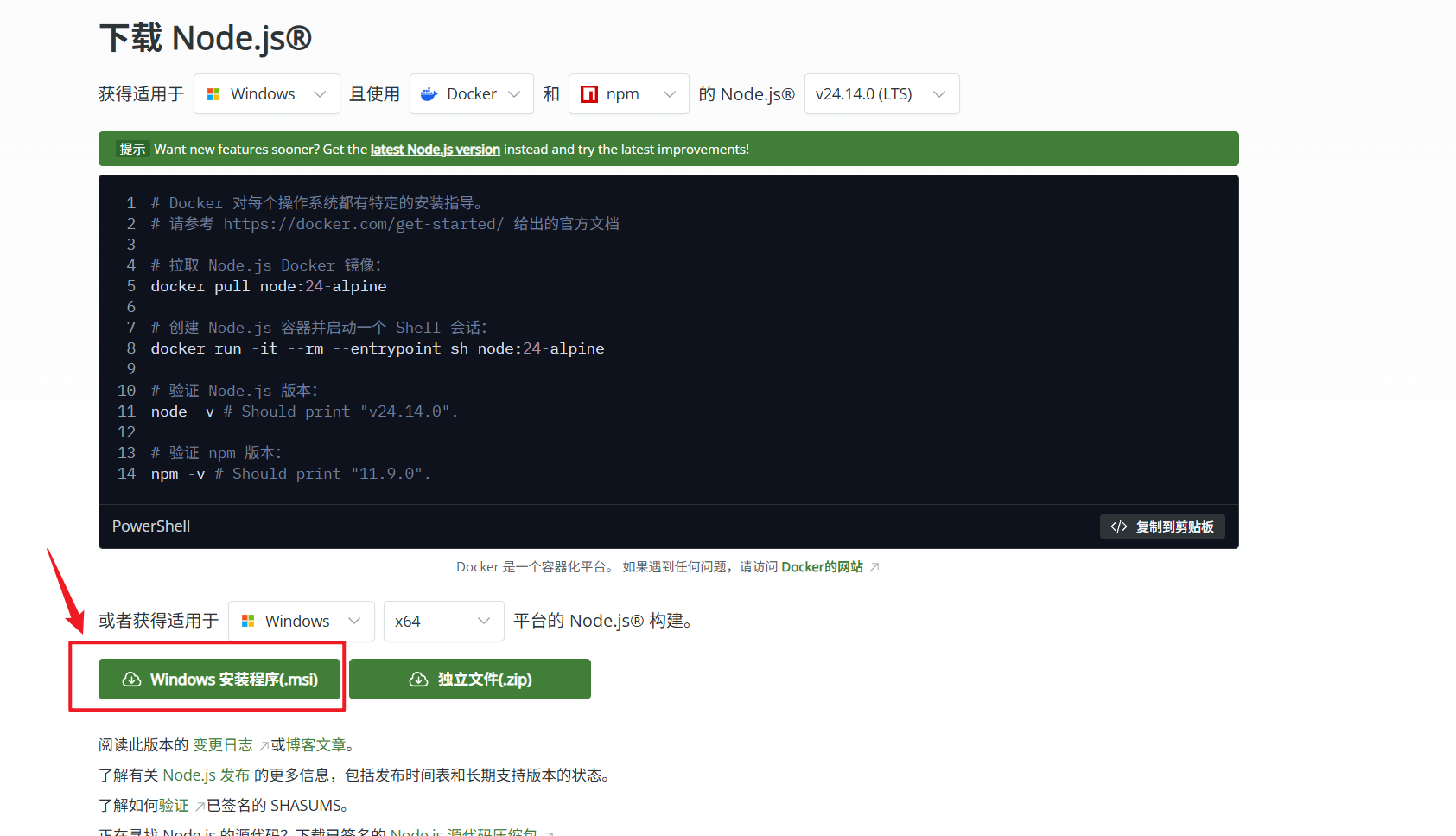Open the x64 architecture dropdown

pos(443,621)
